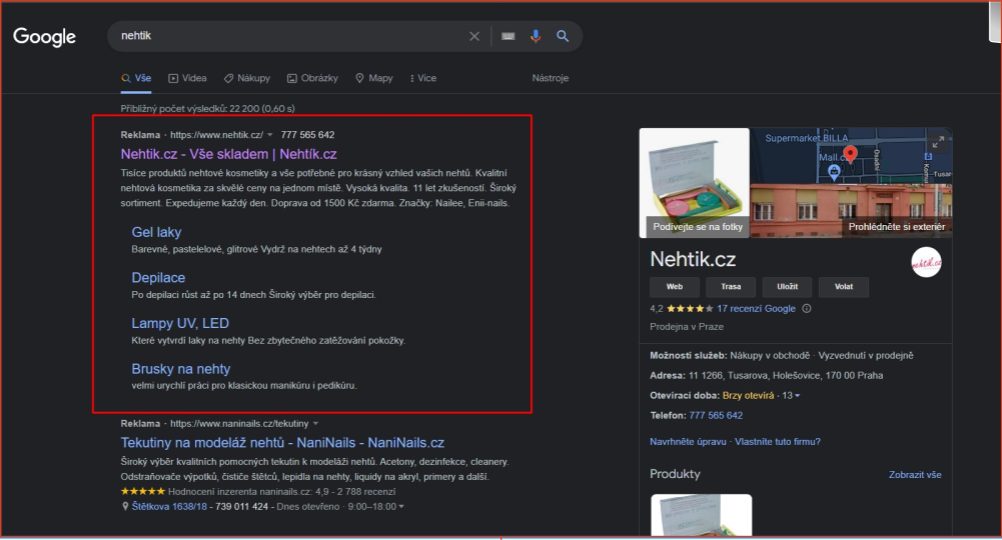Open info icon next to Google reviews
Viewport: 1002px width, 540px height.
807,309
